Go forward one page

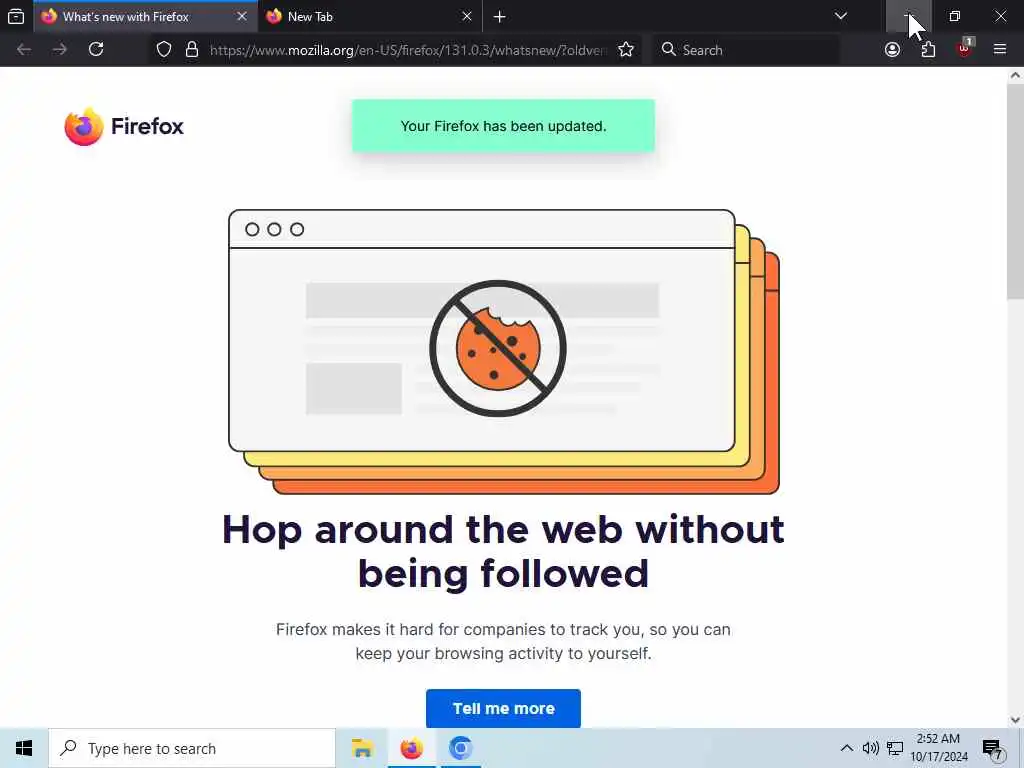59,50
